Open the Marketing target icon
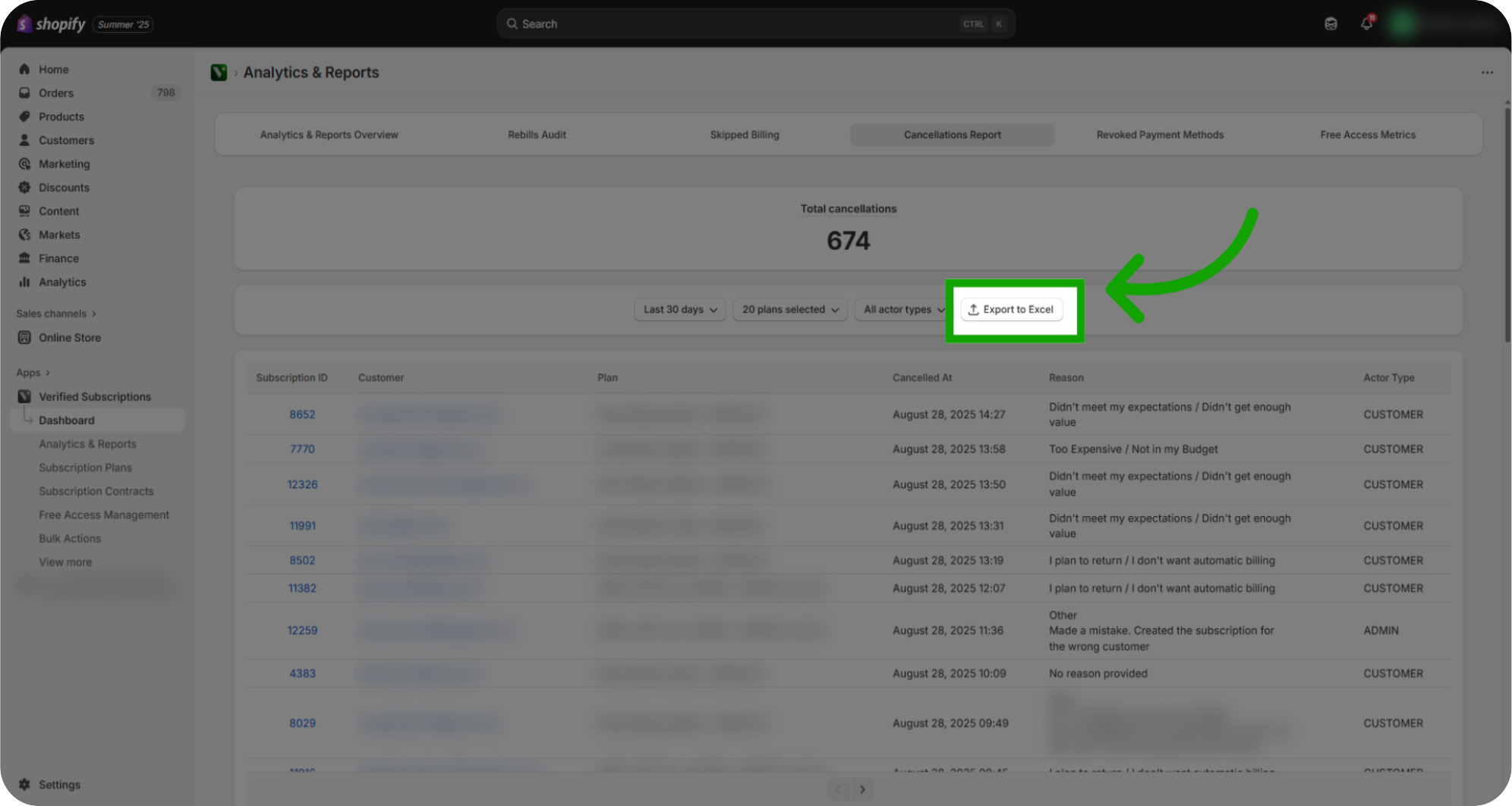The height and width of the screenshot is (806, 1512). 24,163
